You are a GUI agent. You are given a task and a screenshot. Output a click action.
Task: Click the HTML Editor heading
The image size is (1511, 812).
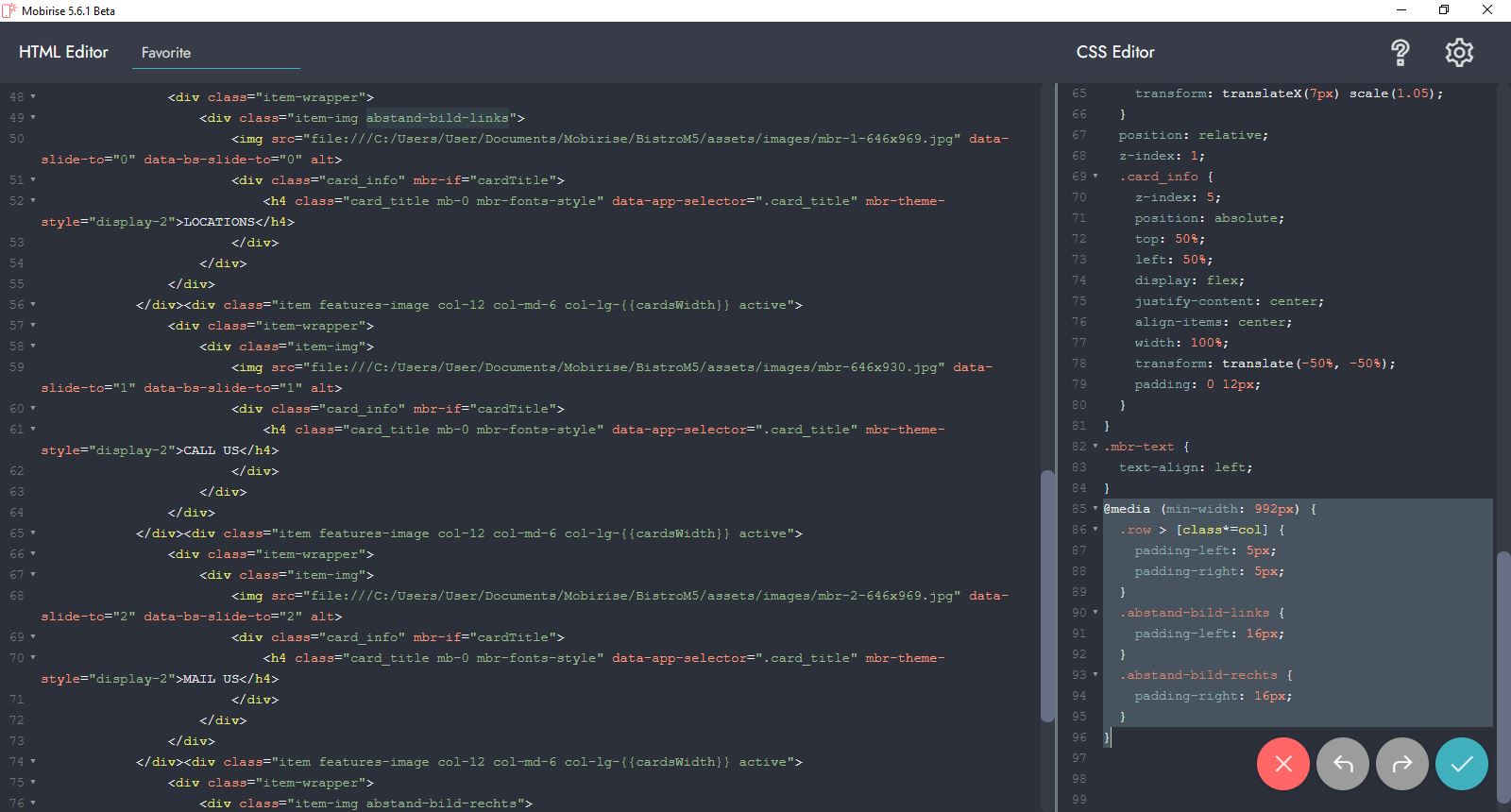tap(63, 52)
